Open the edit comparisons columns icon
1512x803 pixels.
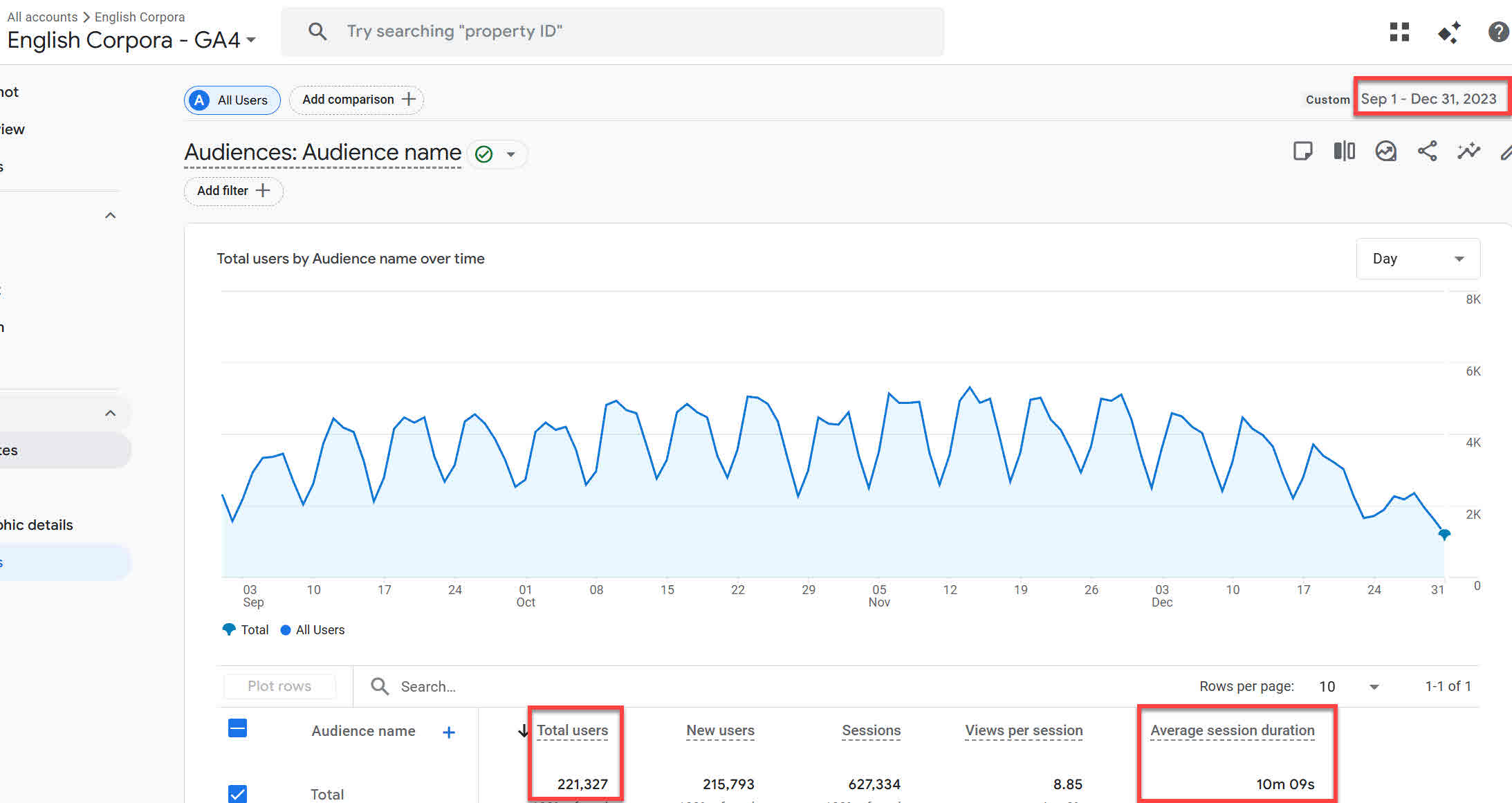(x=1344, y=151)
